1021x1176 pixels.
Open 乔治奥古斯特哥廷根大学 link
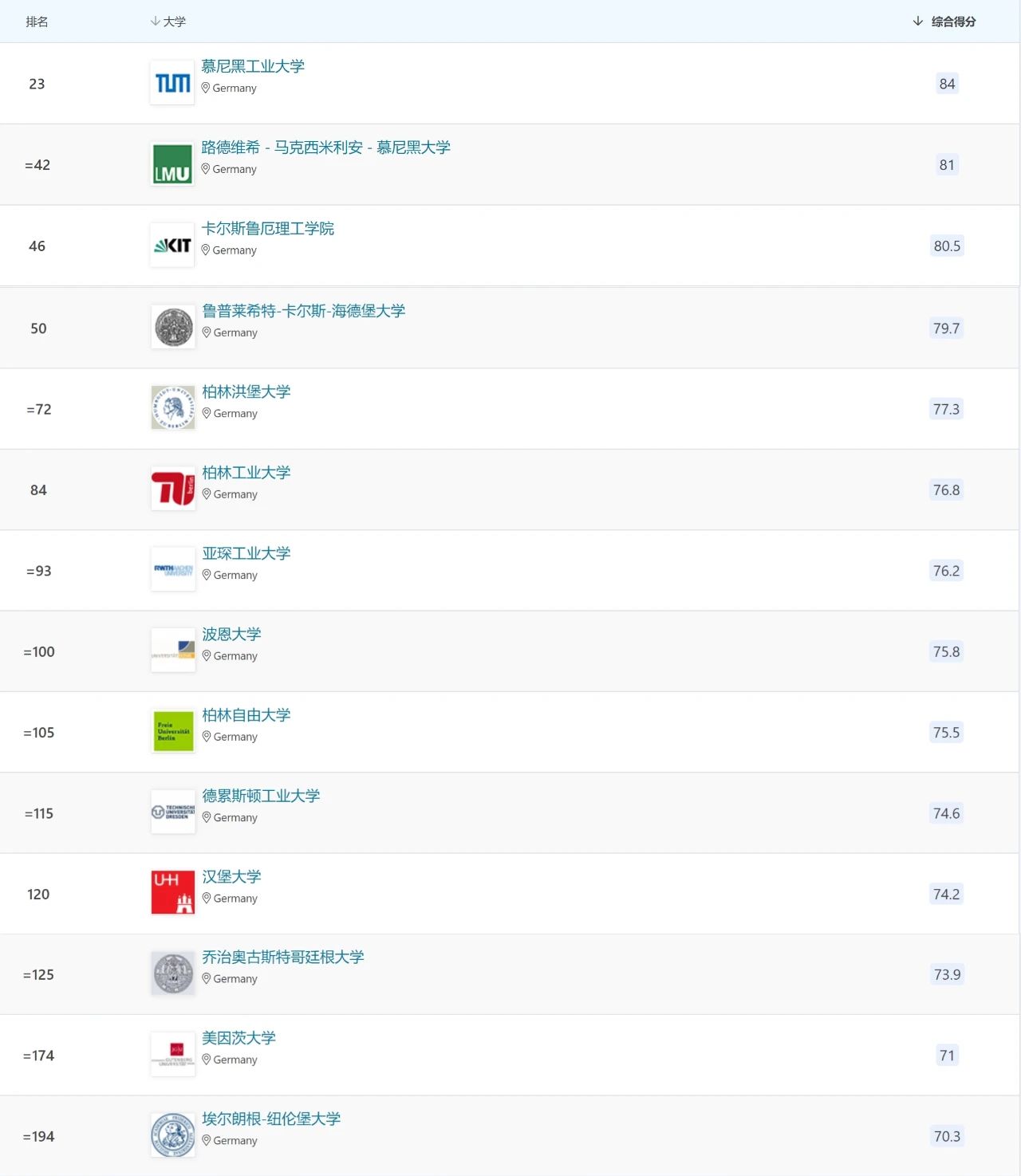pos(283,958)
